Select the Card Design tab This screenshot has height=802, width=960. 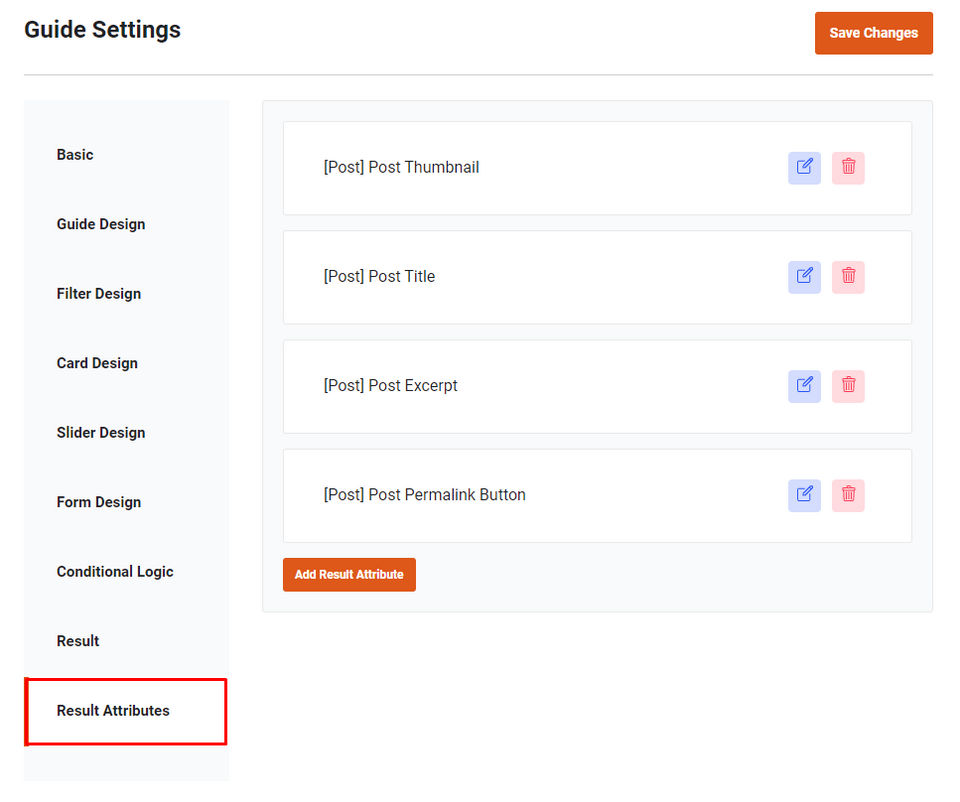(x=97, y=363)
